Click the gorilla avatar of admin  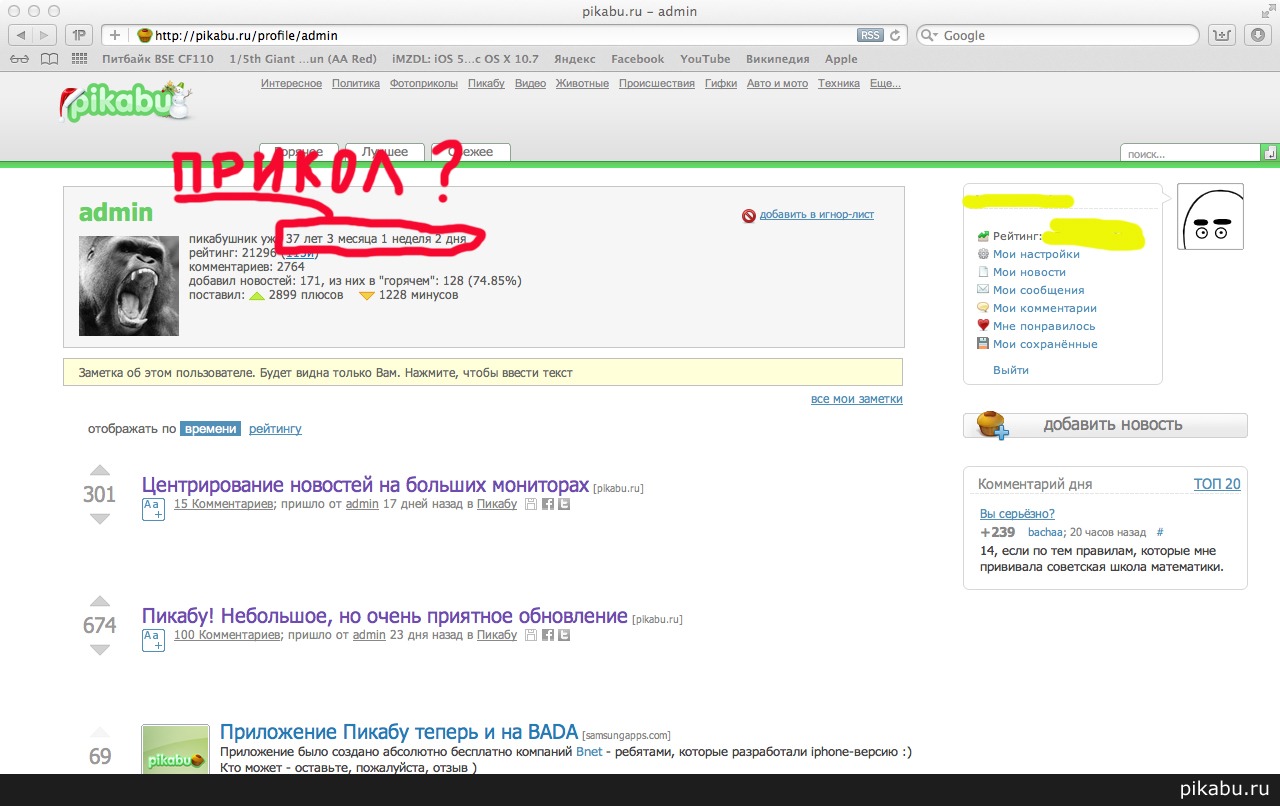pyautogui.click(x=128, y=286)
